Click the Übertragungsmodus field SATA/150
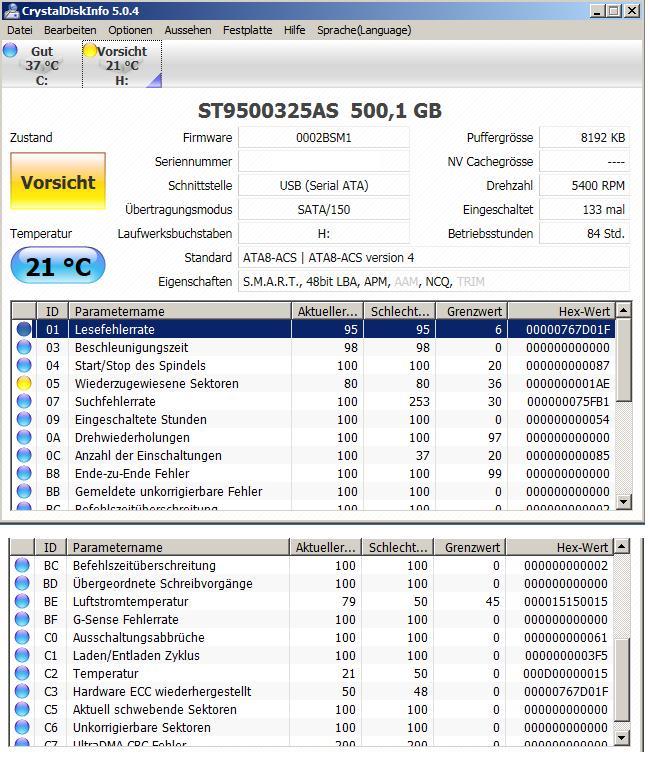The height and width of the screenshot is (767, 650). coord(324,209)
